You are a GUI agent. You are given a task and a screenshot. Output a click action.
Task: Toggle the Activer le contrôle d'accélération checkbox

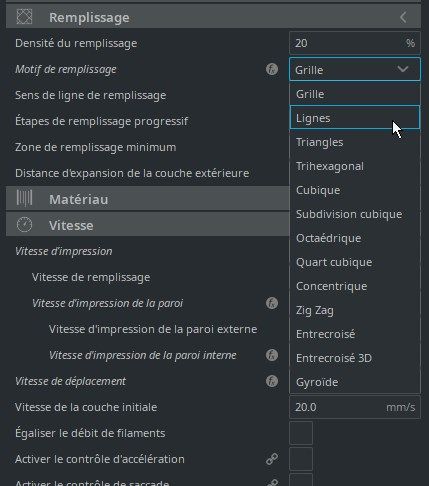click(301, 459)
